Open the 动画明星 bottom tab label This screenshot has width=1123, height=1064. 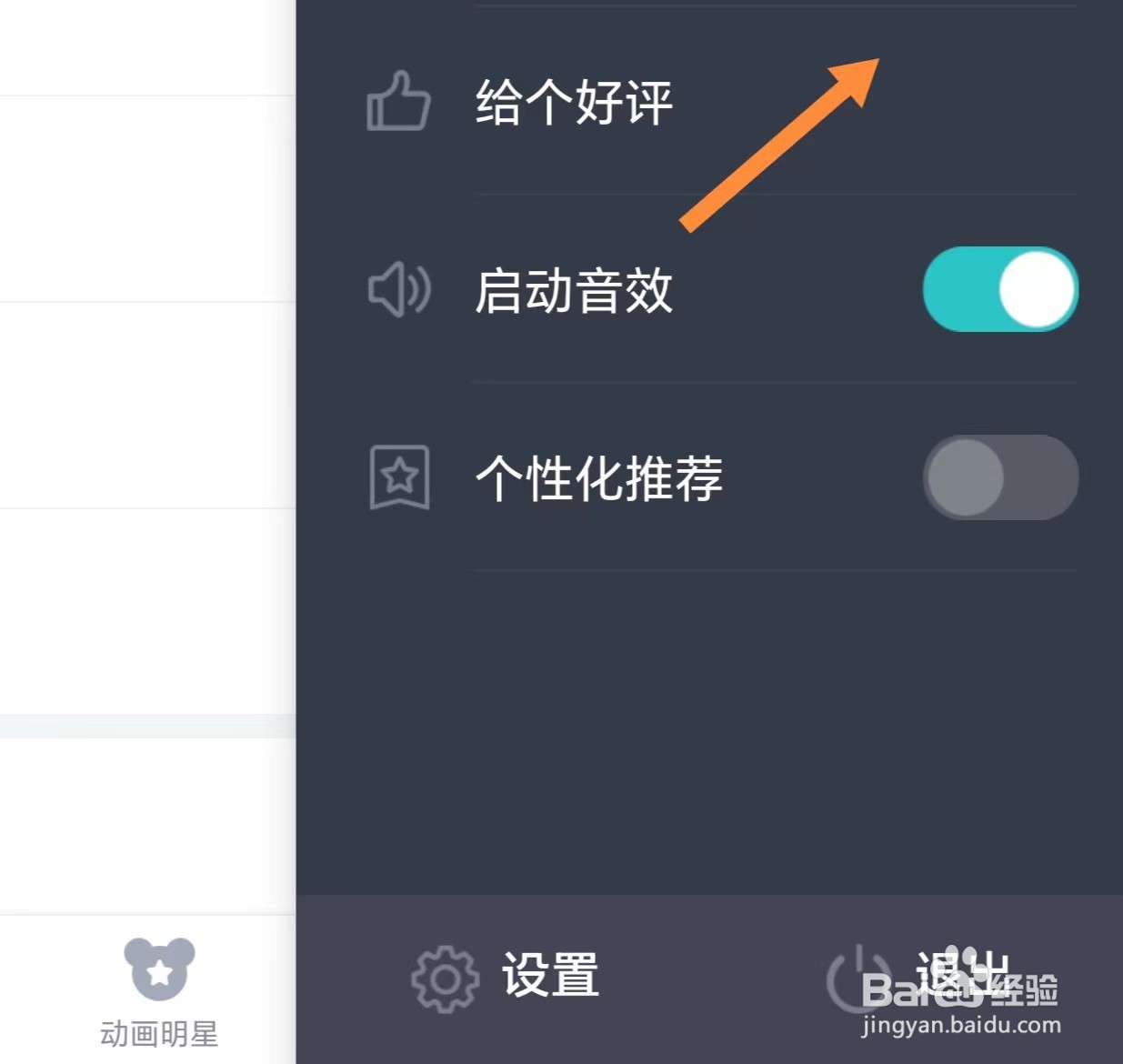(159, 1034)
